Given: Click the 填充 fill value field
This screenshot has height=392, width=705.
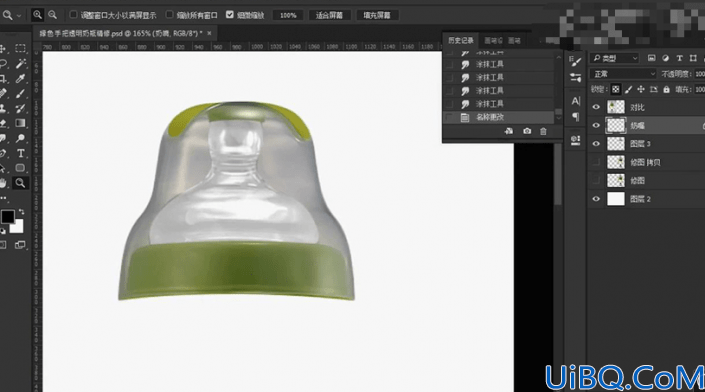Looking at the screenshot, I should tap(700, 89).
